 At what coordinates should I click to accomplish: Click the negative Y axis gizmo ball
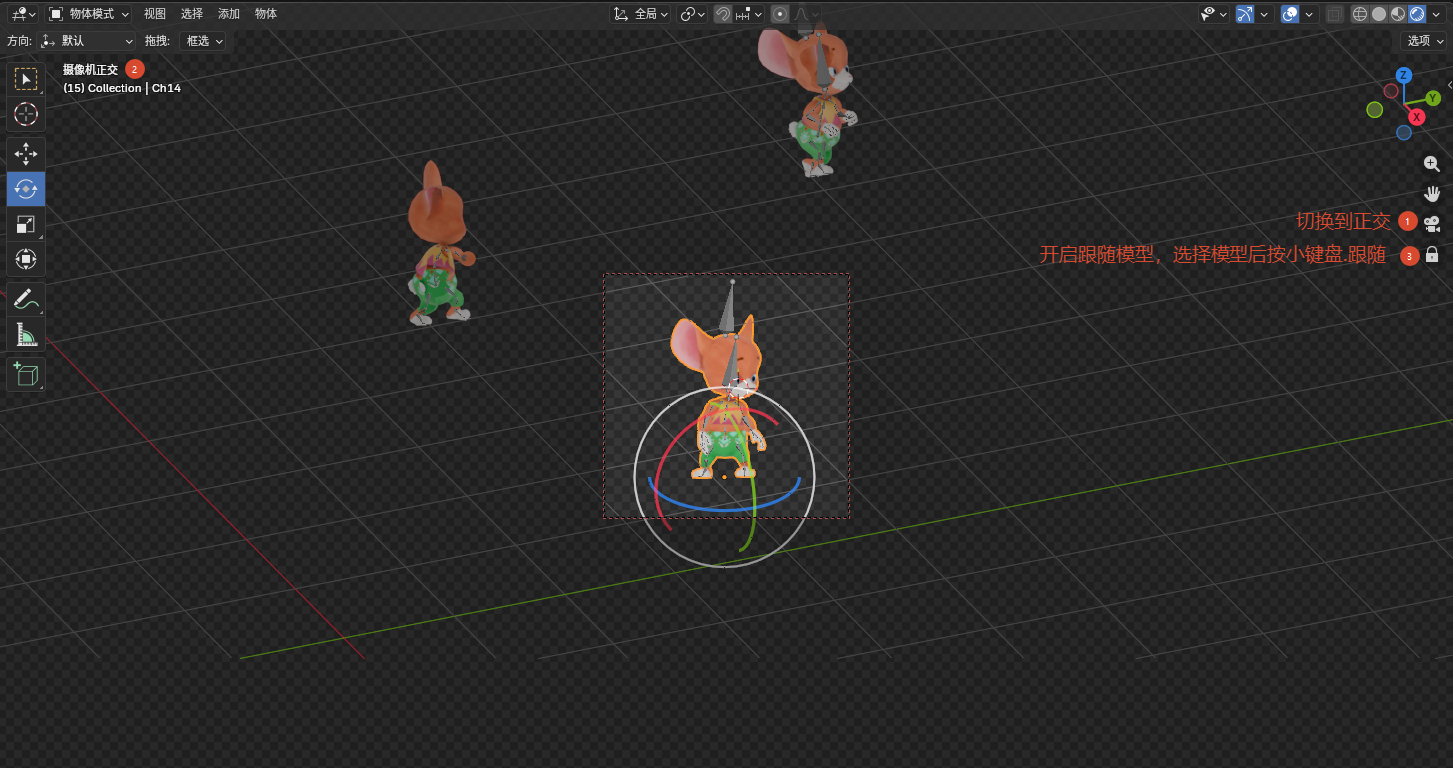click(1375, 109)
